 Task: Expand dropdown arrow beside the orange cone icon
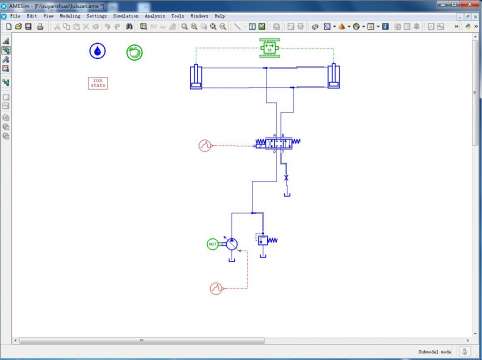[349, 27]
